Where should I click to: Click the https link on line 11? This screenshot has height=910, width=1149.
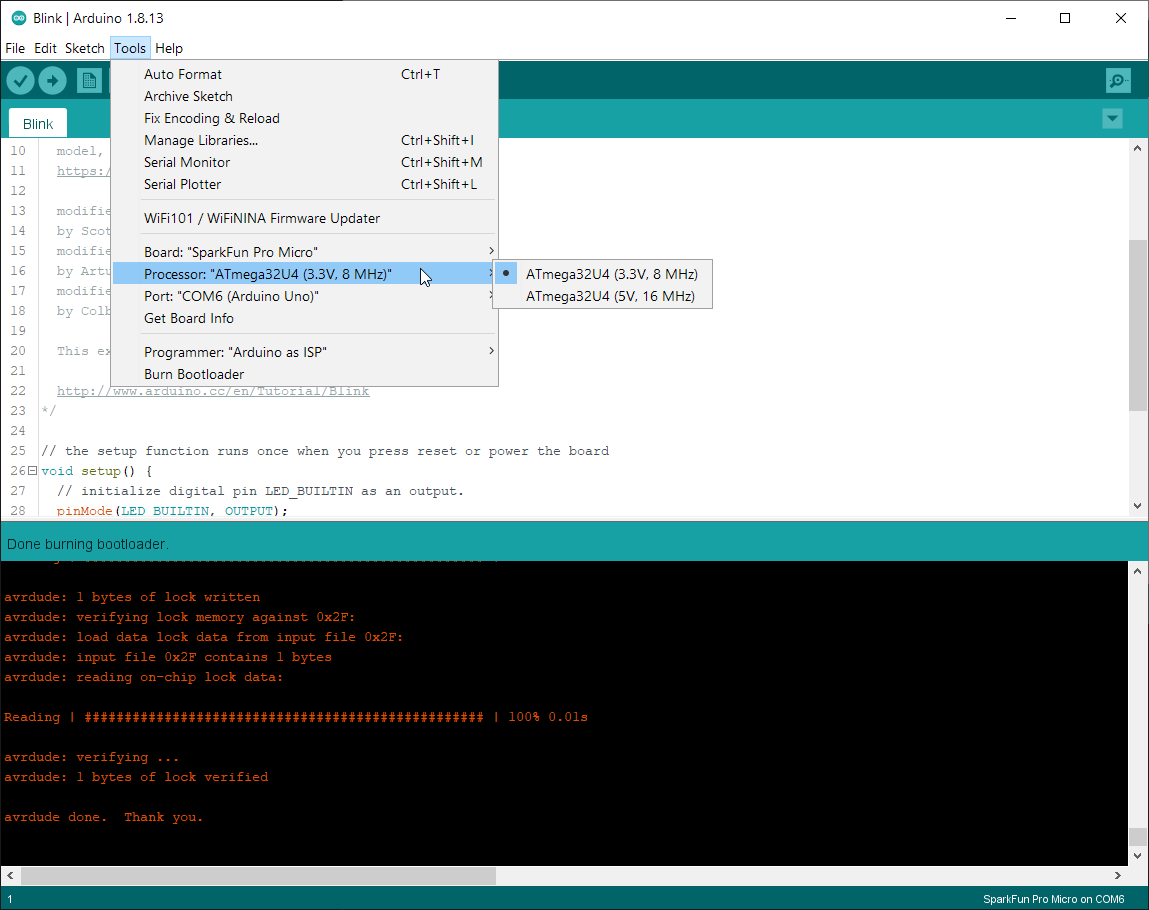(84, 171)
